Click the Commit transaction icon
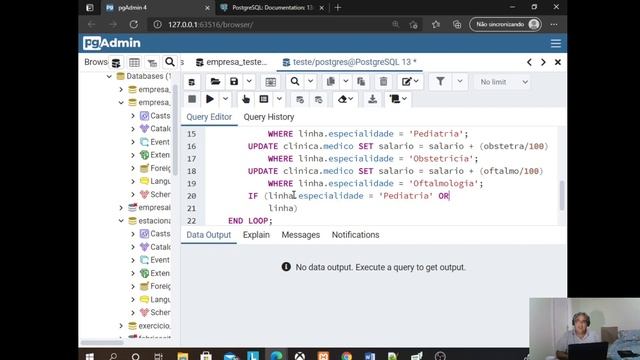Viewport: 640px width, 360px height. [x=300, y=100]
